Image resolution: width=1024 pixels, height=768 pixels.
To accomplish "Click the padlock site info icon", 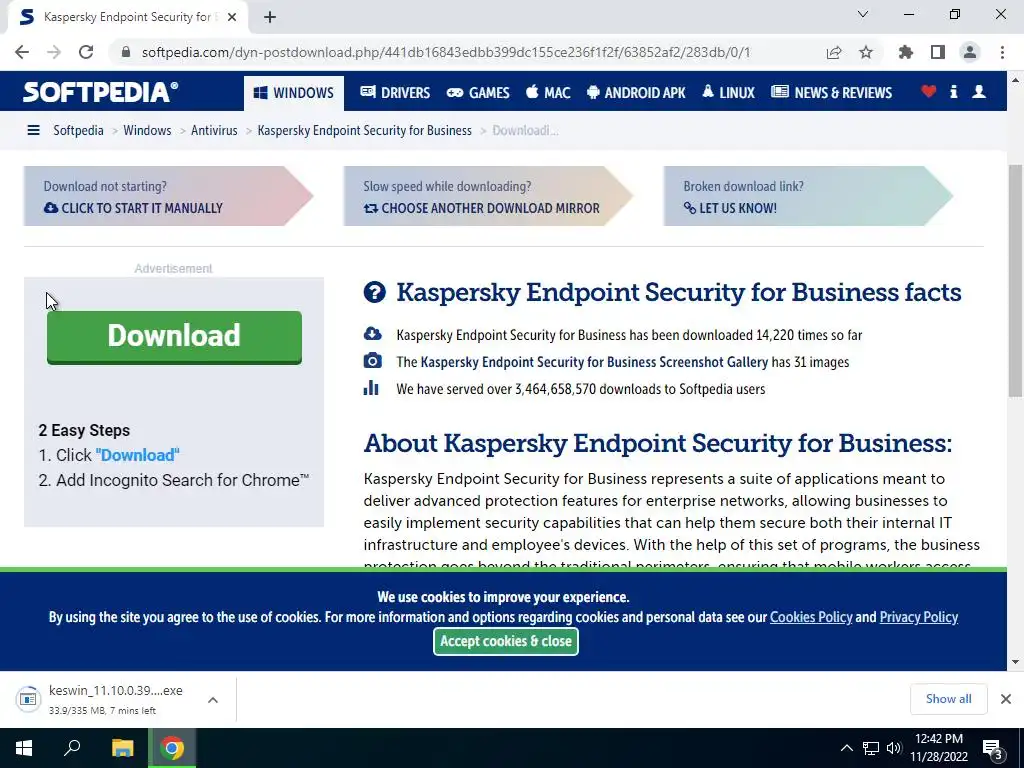I will click(x=126, y=52).
